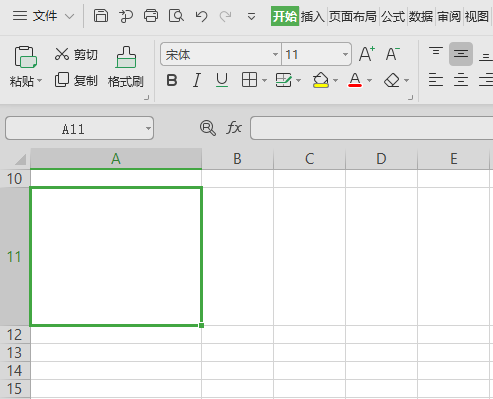493x399 pixels.
Task: Expand the font size dropdown showing 11
Action: coord(345,54)
